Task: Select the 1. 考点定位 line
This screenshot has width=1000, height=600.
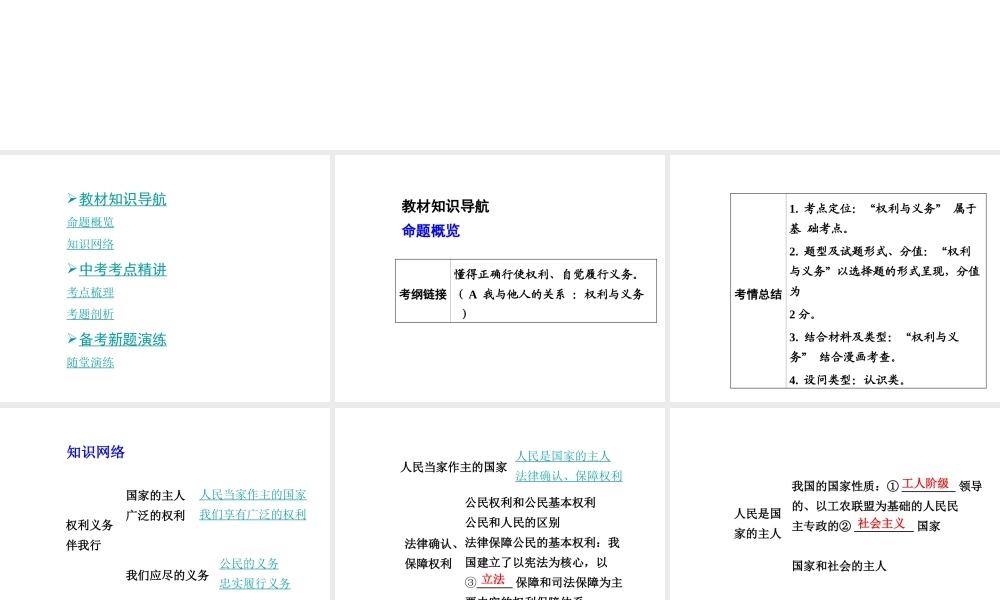Action: 883,218
